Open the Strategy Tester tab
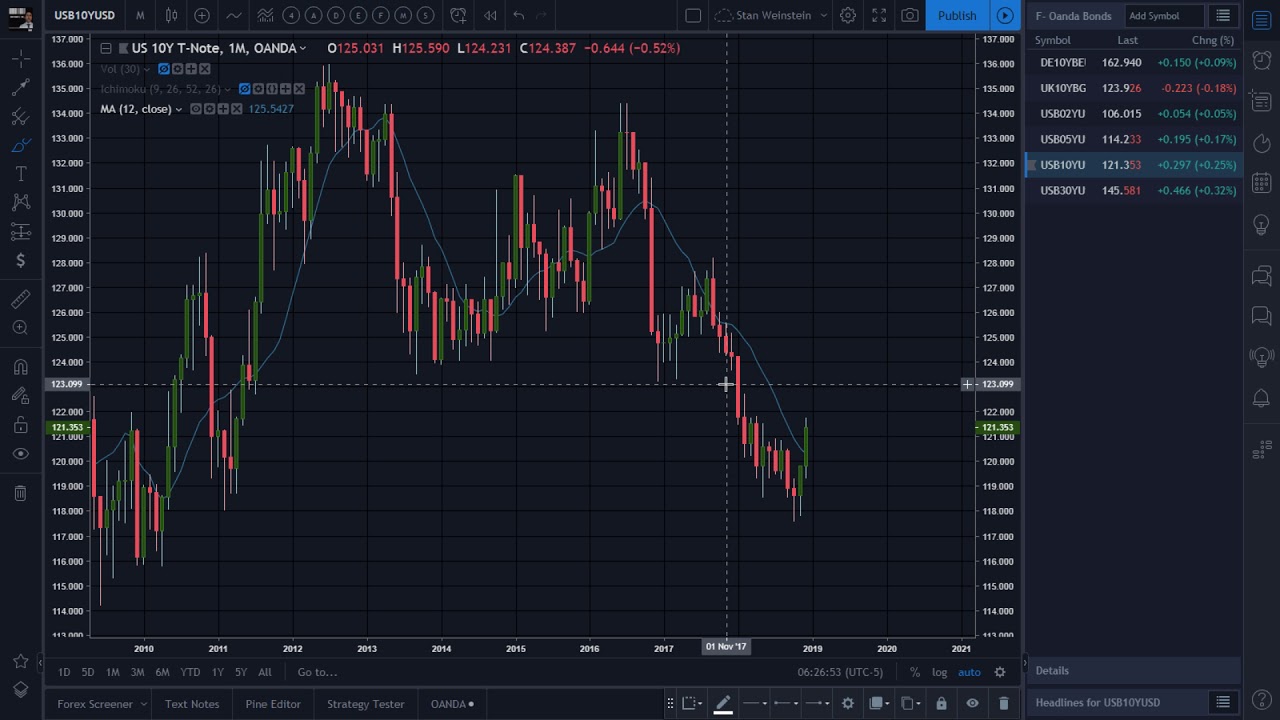 point(366,704)
